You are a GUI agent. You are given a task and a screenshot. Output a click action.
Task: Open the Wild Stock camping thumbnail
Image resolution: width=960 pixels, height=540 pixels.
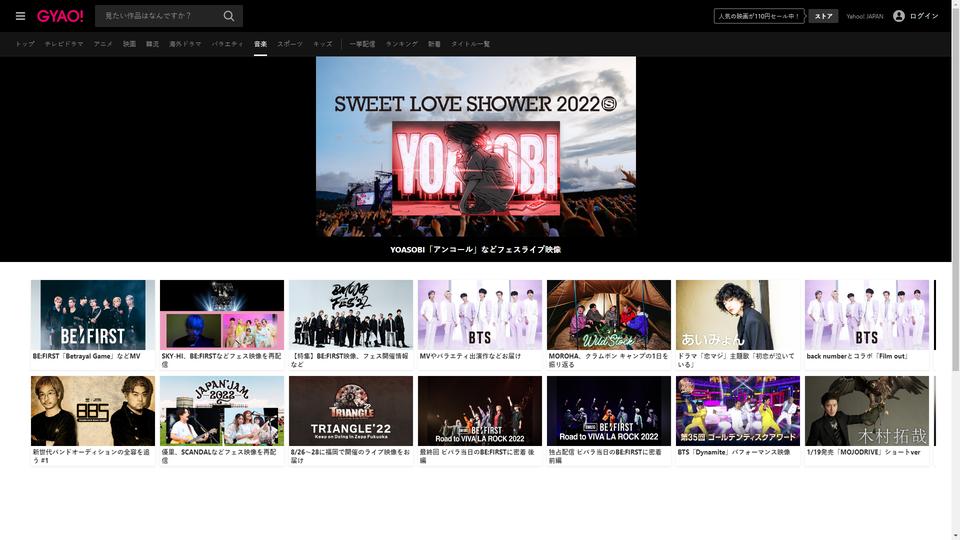pyautogui.click(x=609, y=315)
